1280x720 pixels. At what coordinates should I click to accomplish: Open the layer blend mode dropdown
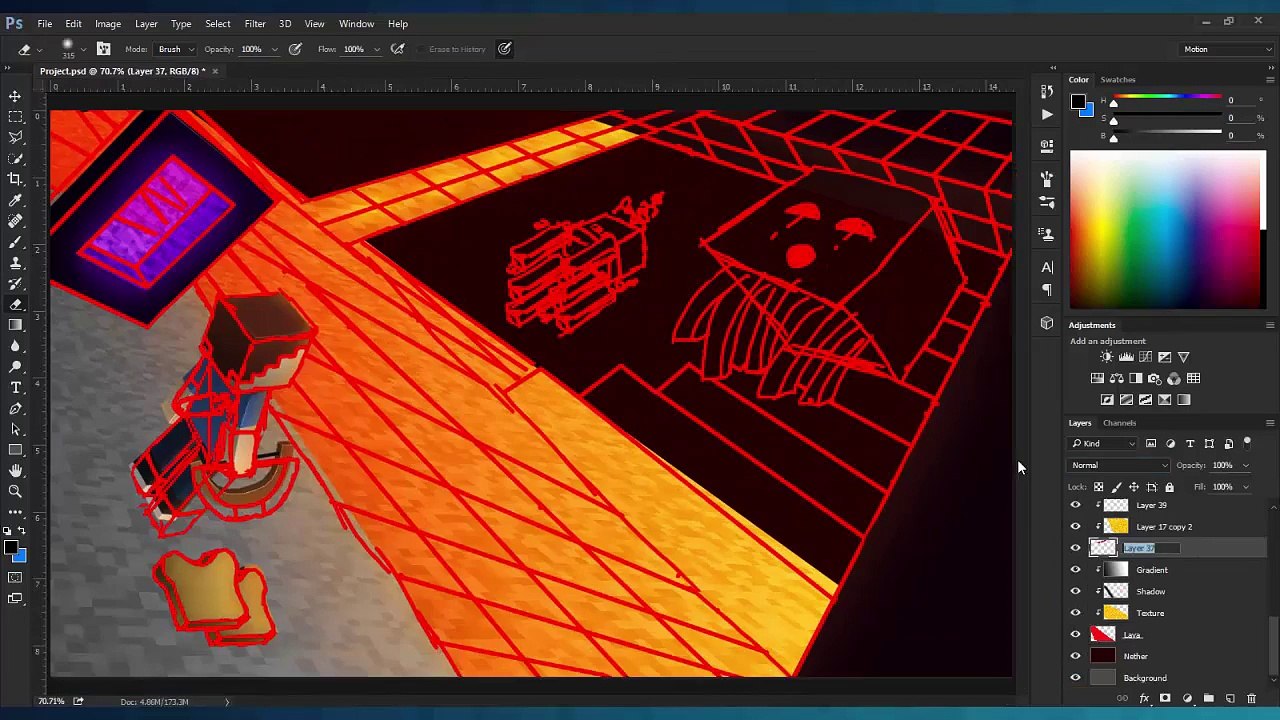[x=1119, y=465]
